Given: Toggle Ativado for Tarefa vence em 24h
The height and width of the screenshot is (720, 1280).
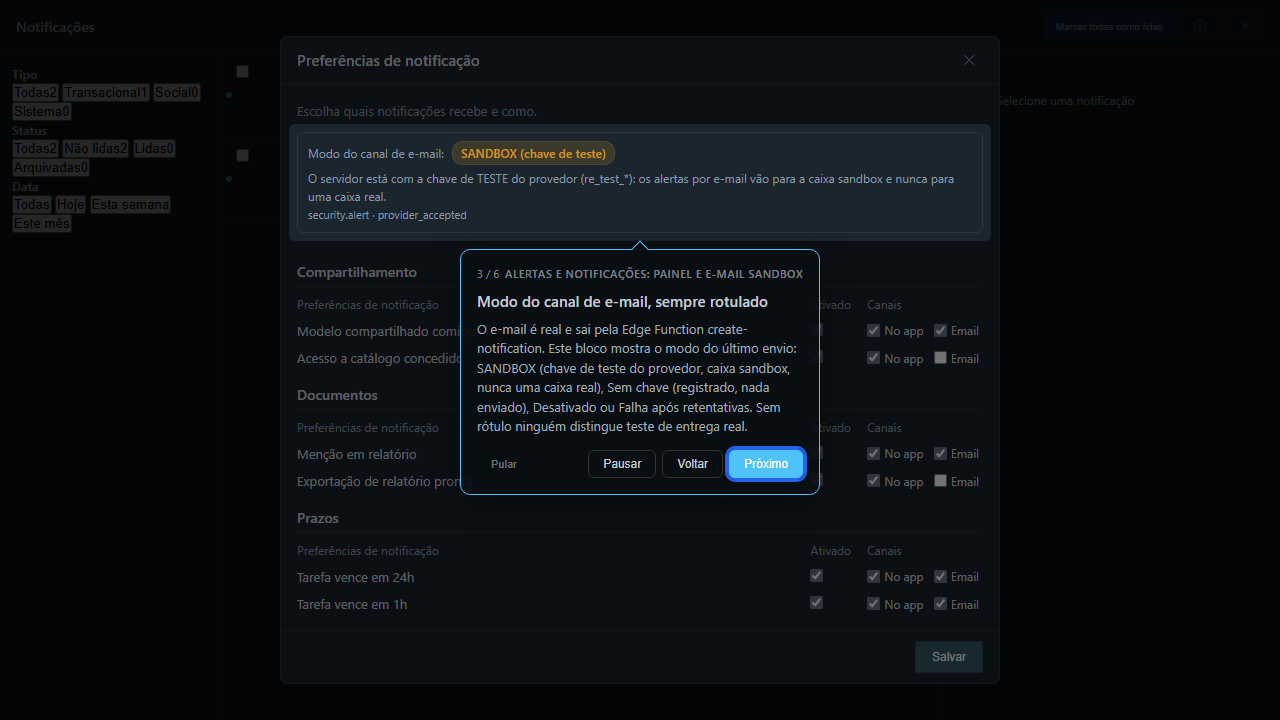Looking at the screenshot, I should coord(817,576).
